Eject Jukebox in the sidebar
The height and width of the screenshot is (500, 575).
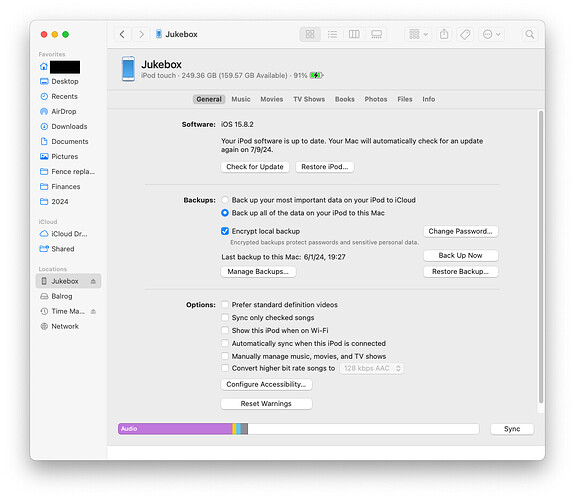point(93,281)
